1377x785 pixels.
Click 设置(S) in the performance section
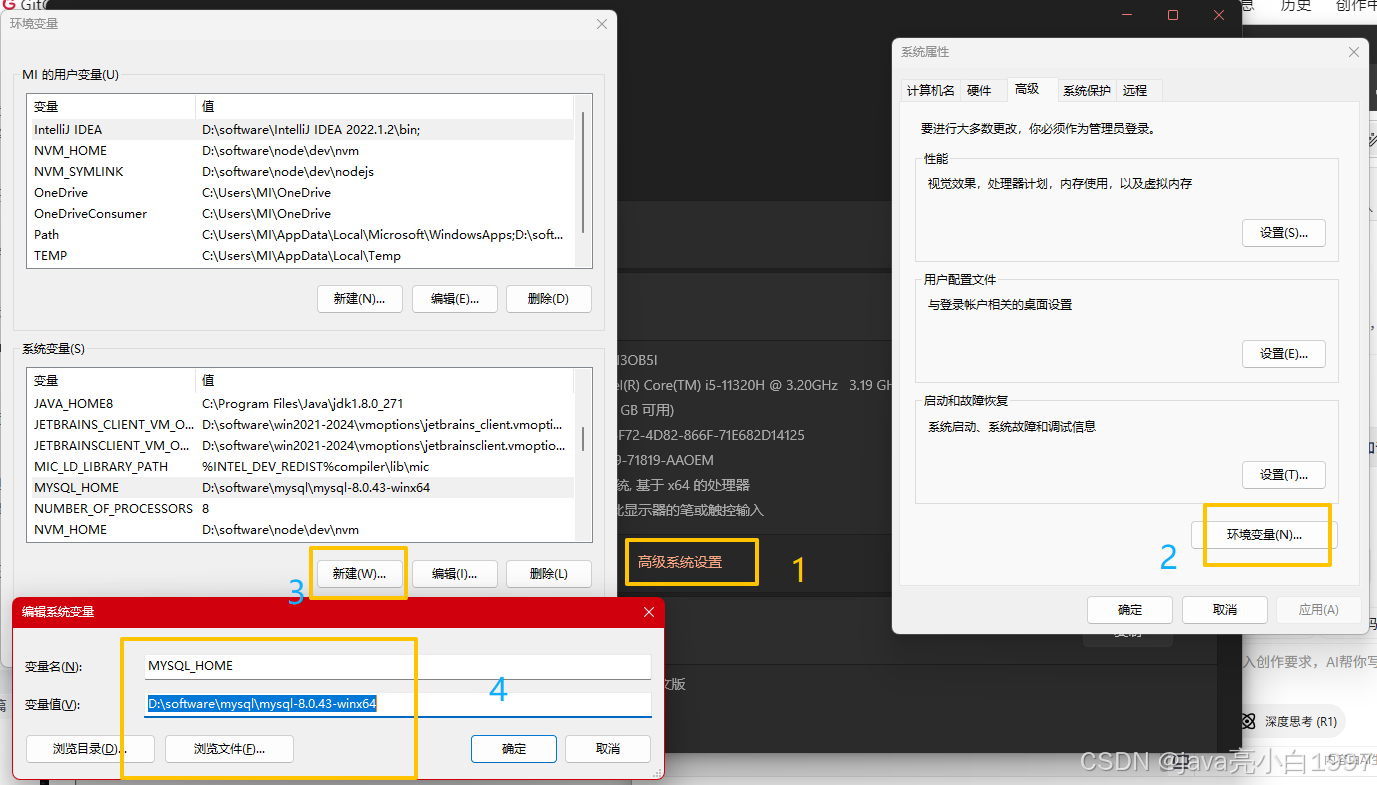pos(1284,233)
